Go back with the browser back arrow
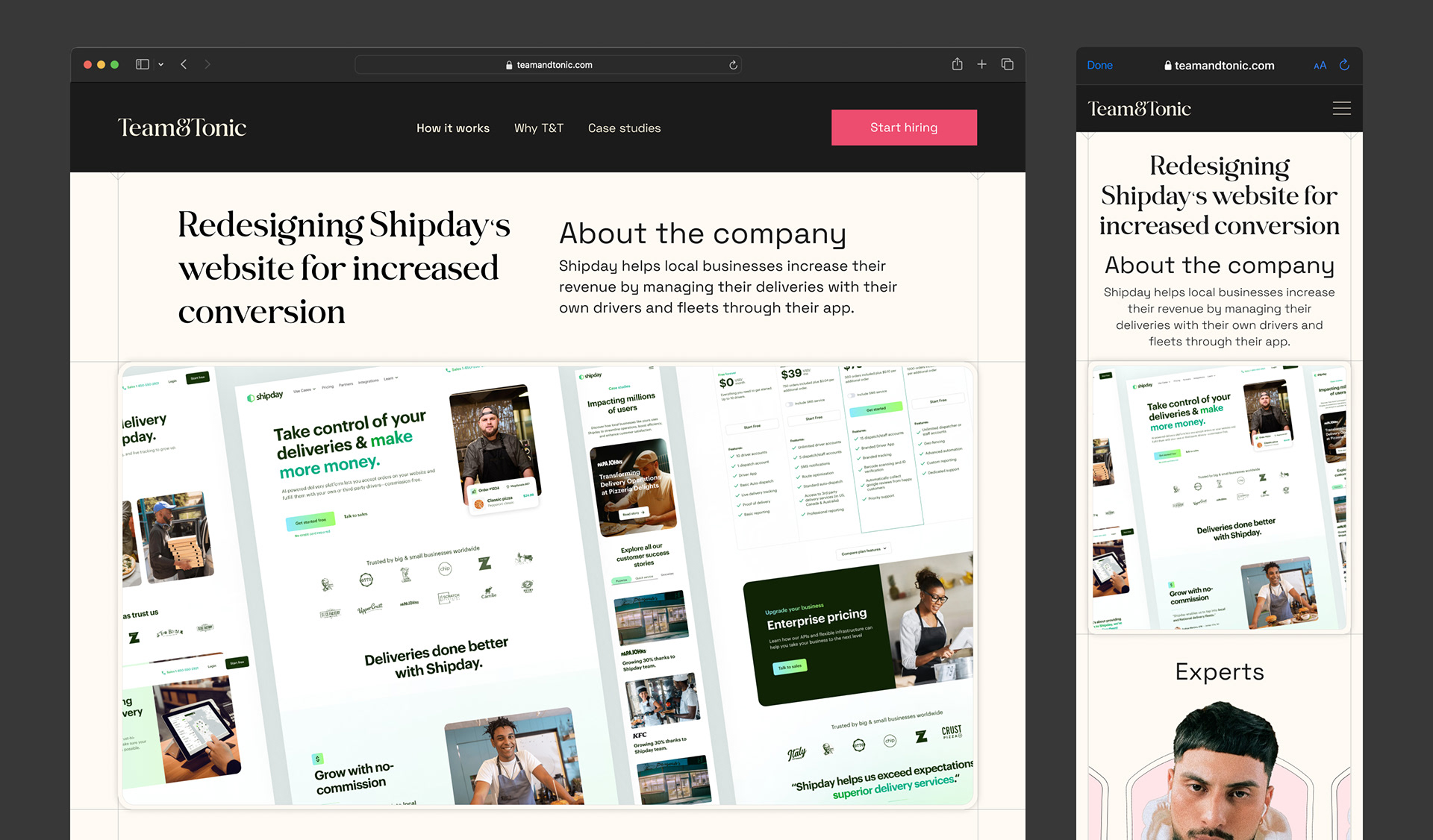 [184, 65]
